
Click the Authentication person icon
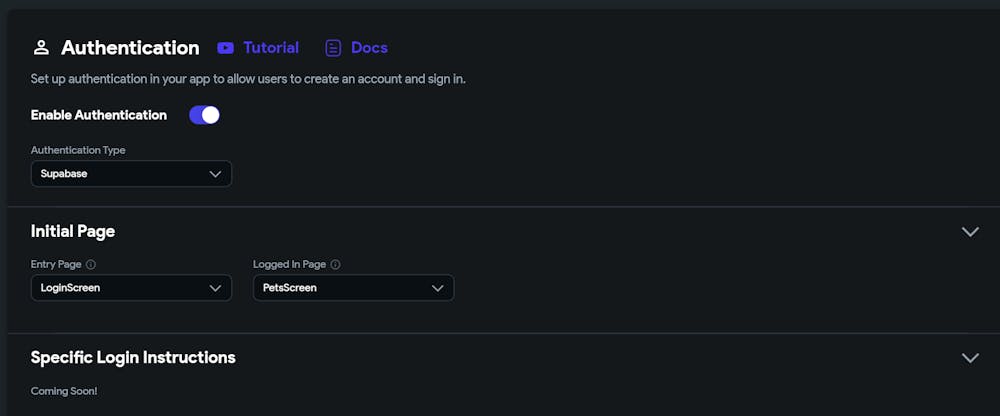pos(41,47)
